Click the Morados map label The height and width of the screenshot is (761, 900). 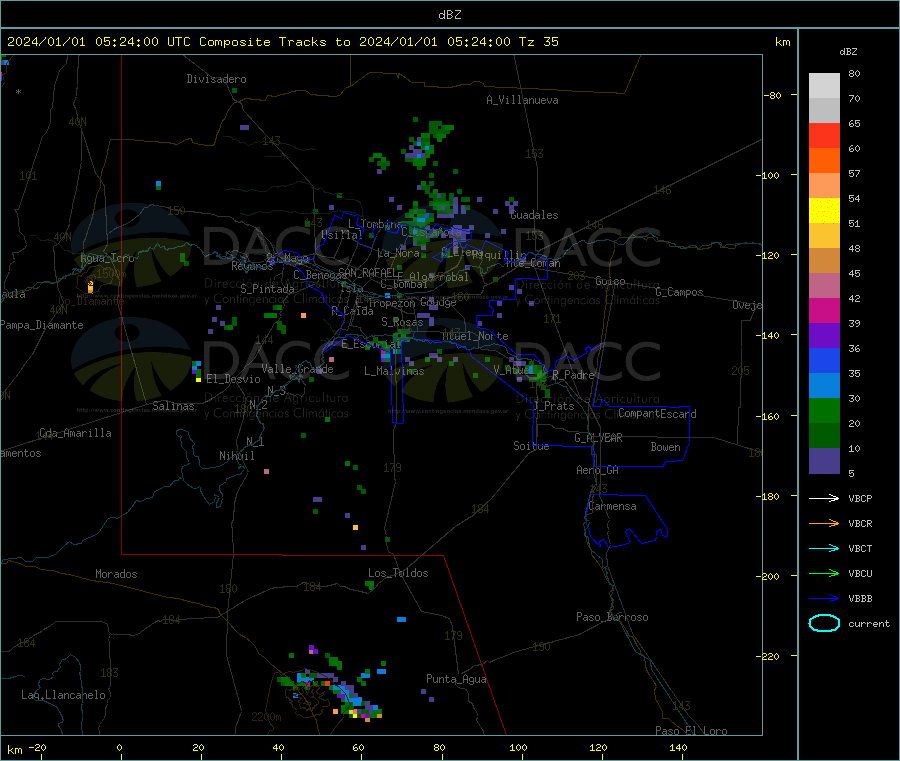pos(116,574)
